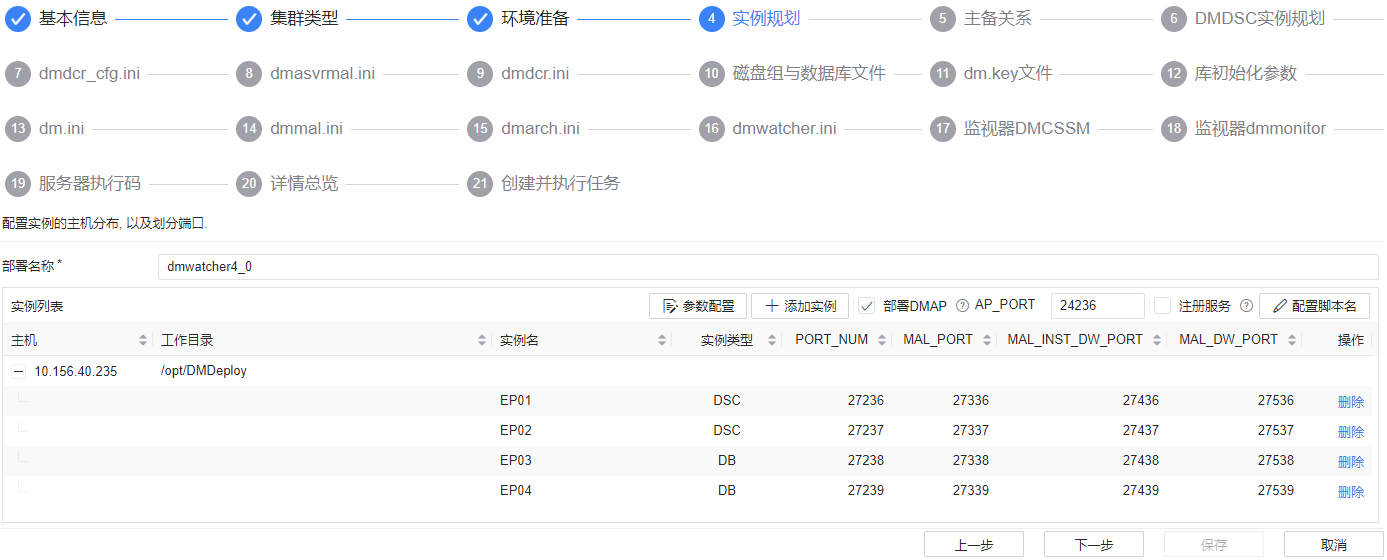Viewport: 1387px width, 560px height.
Task: Click step 18 circle for 监视器dmmonitor
Action: [1173, 129]
